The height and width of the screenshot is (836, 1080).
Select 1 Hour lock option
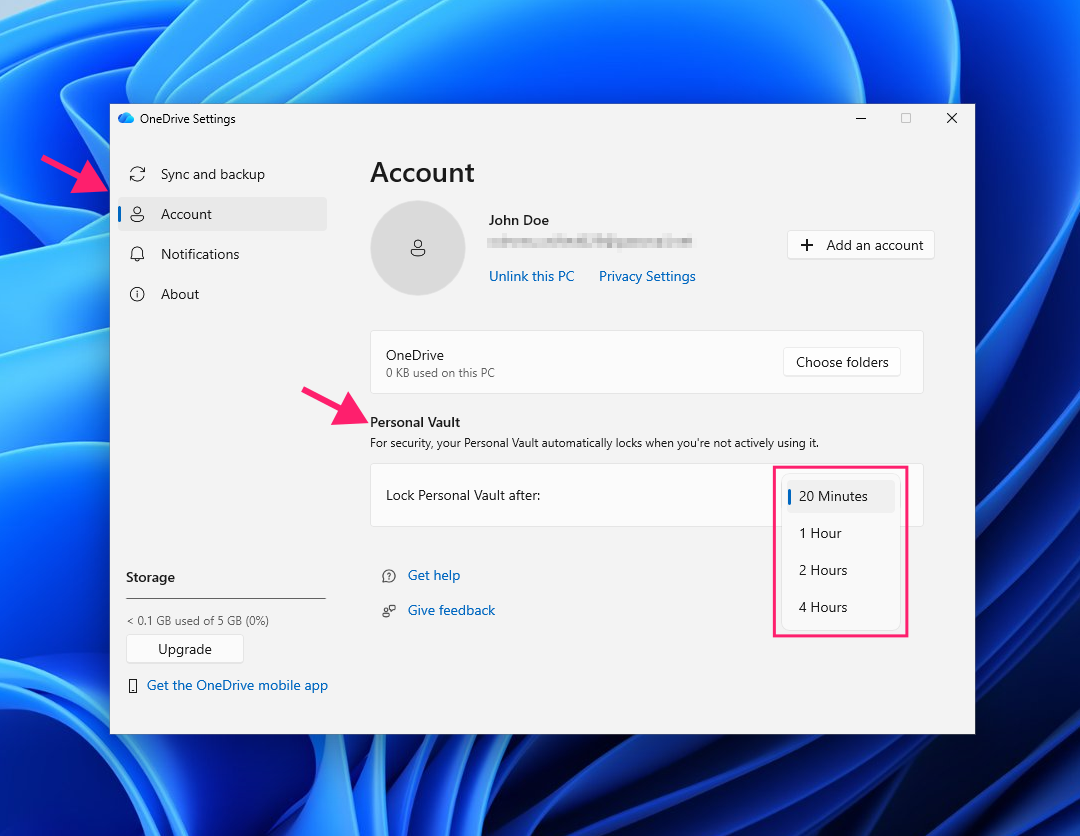click(x=840, y=533)
